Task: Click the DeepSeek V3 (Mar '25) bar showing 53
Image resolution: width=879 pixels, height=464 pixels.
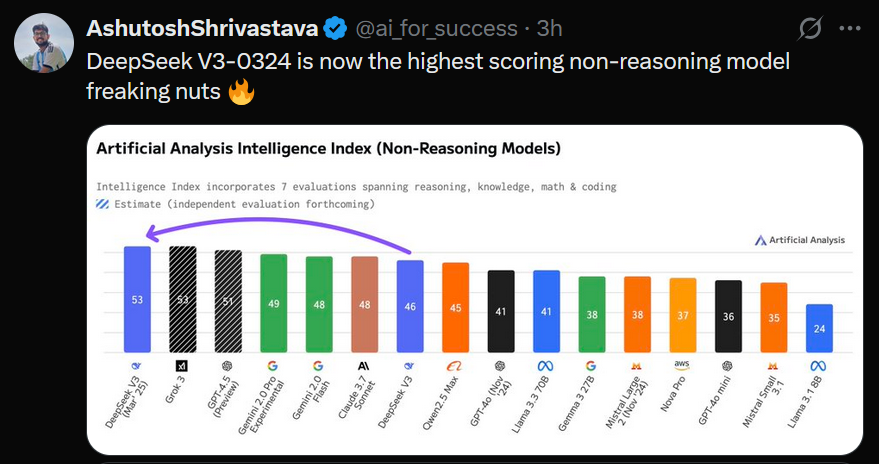Action: coord(137,299)
